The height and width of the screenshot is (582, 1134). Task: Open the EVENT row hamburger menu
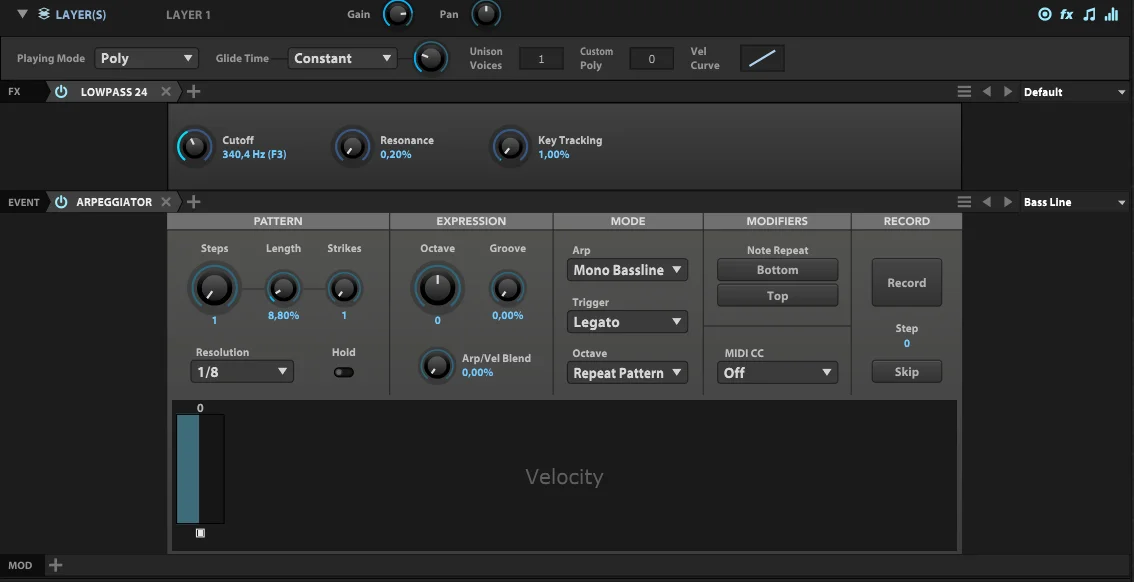(964, 202)
